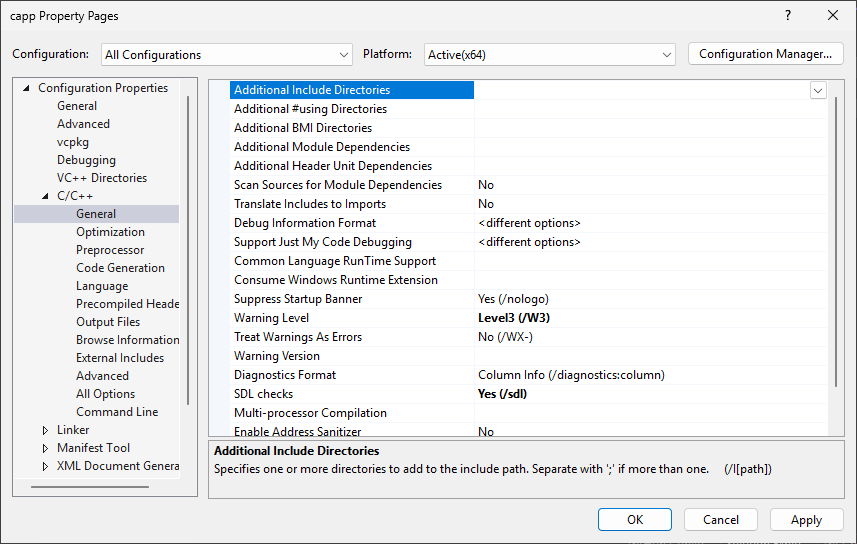Expand the Manifest Tool node
The height and width of the screenshot is (544, 857).
click(45, 448)
